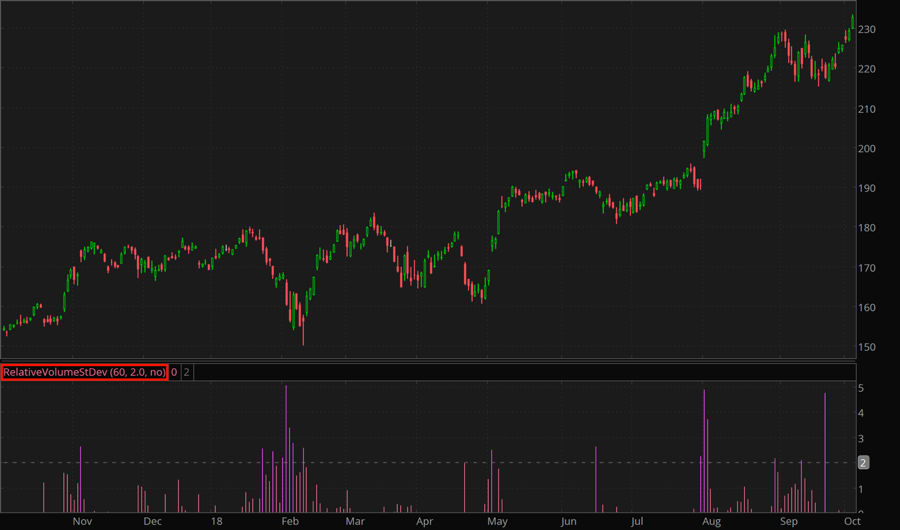900x530 pixels.
Task: Click the Feb label on the time axis
Action: coord(289,521)
